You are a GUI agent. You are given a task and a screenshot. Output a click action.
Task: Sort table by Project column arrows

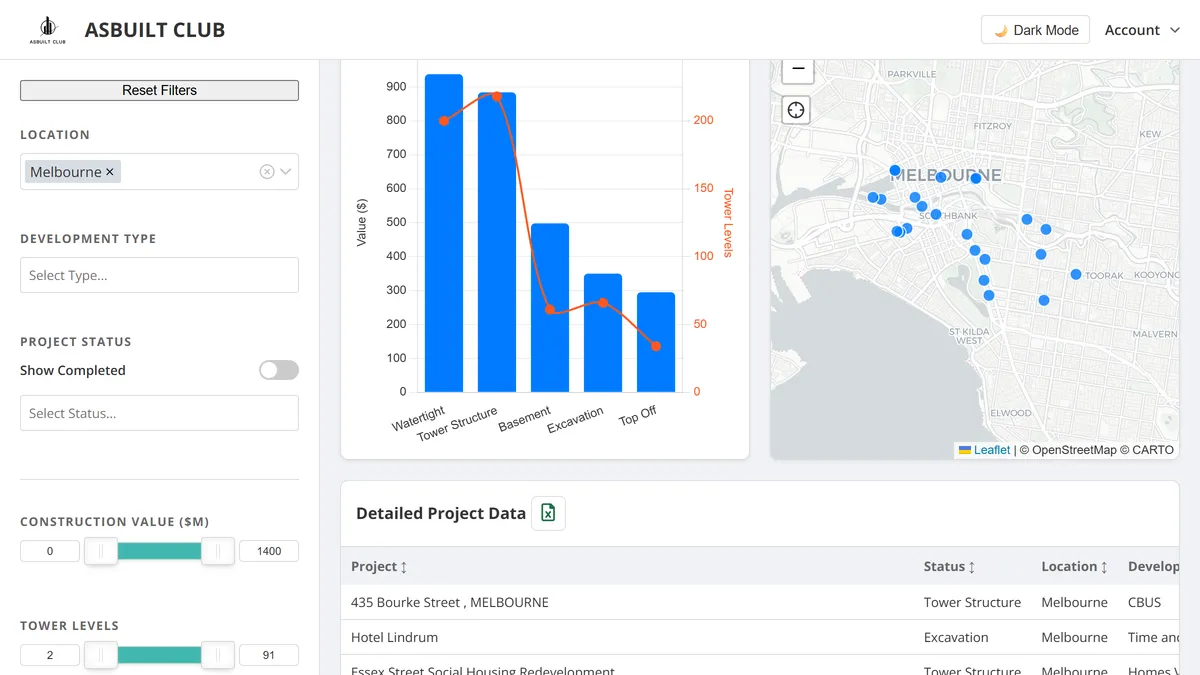click(x=404, y=567)
